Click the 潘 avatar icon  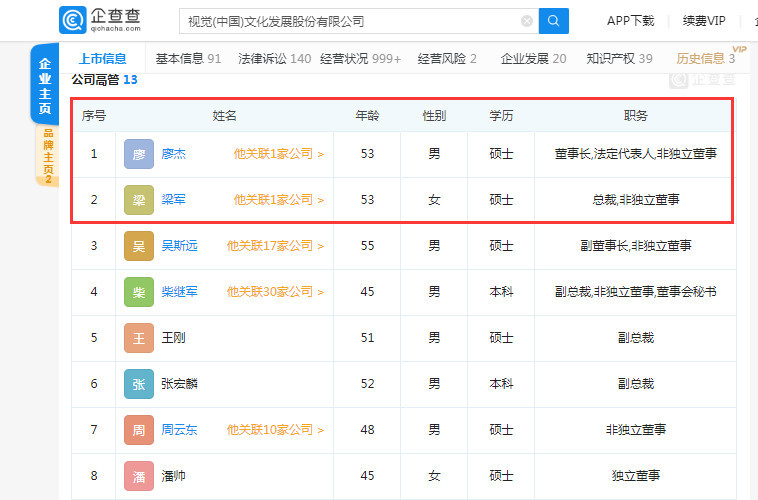coord(139,476)
